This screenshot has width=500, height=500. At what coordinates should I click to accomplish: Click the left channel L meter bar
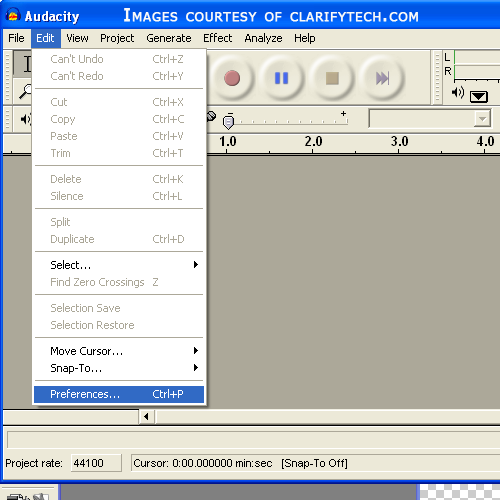pyautogui.click(x=477, y=57)
